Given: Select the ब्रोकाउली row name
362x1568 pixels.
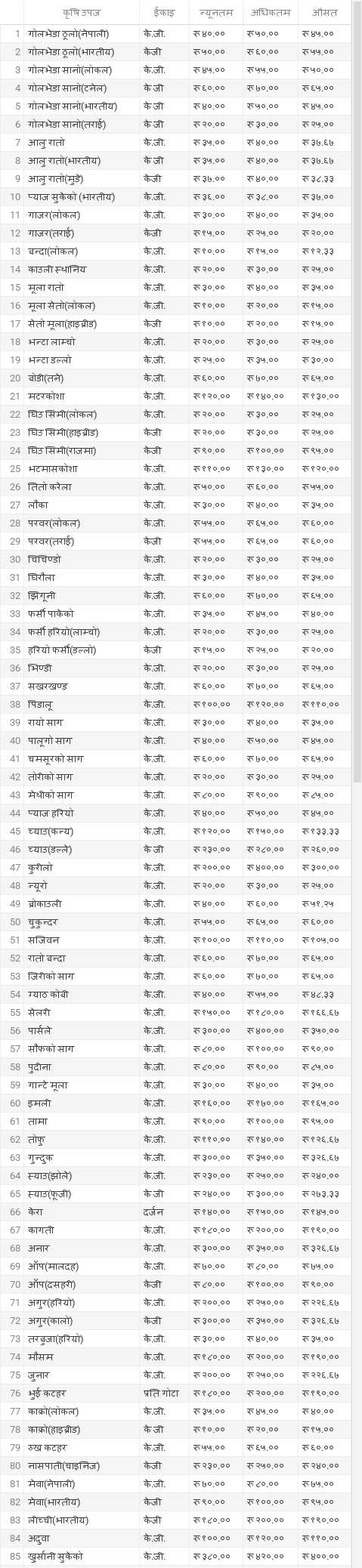Looking at the screenshot, I should tap(45, 904).
